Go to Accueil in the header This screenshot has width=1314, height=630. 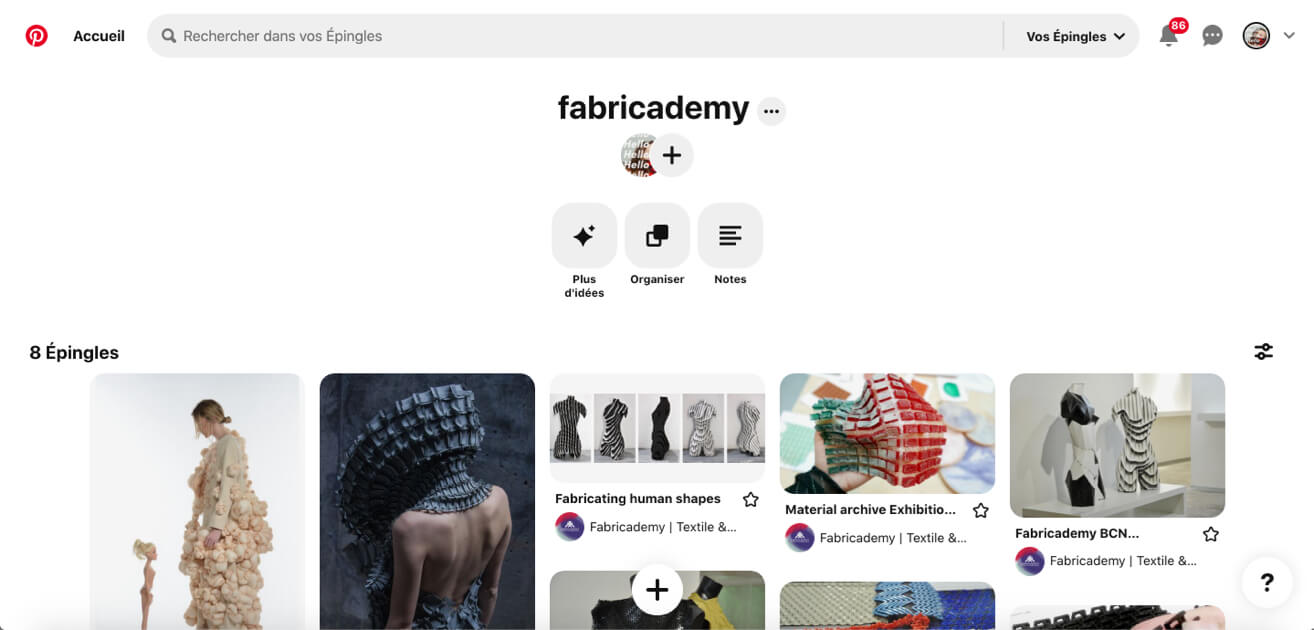point(99,36)
